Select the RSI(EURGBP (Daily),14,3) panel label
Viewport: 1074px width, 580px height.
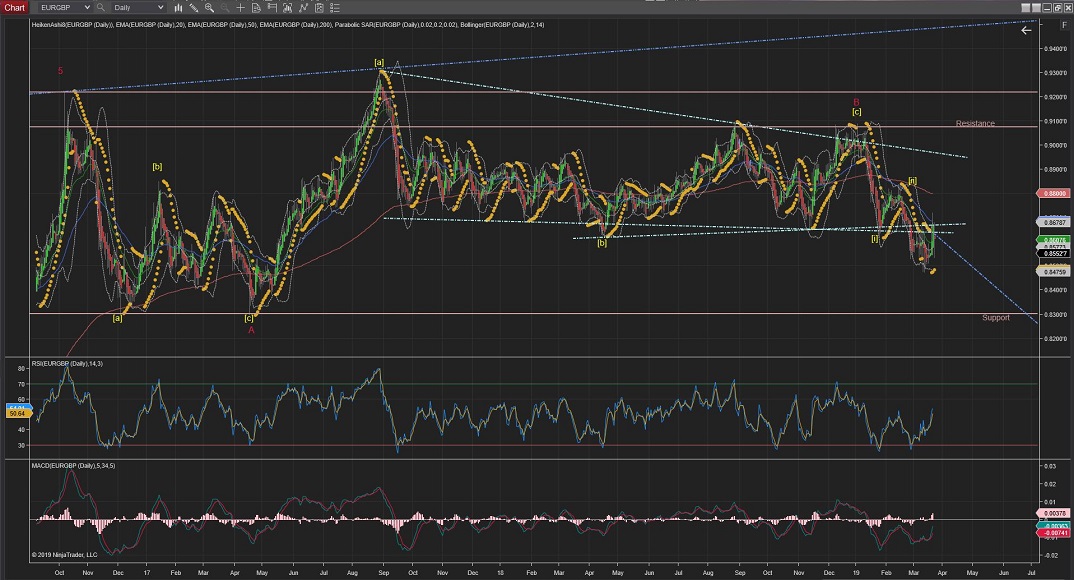pos(67,364)
